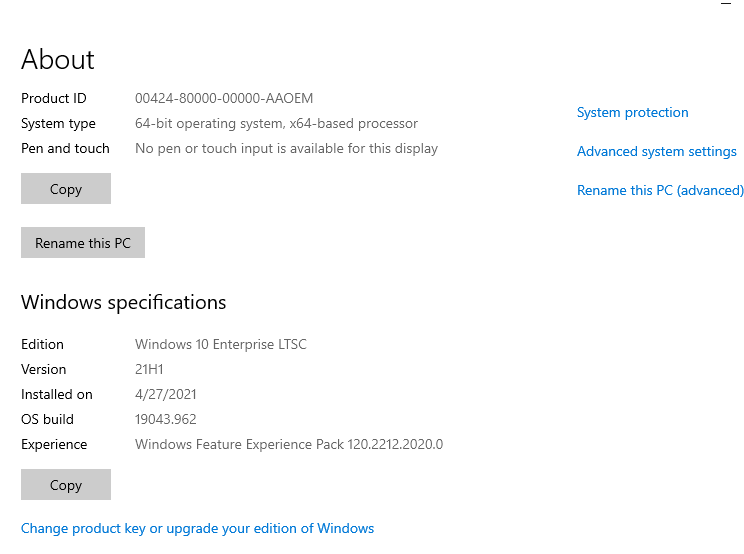Click the OS build number 19043.962
Viewport: 744px width, 554px height.
165,419
